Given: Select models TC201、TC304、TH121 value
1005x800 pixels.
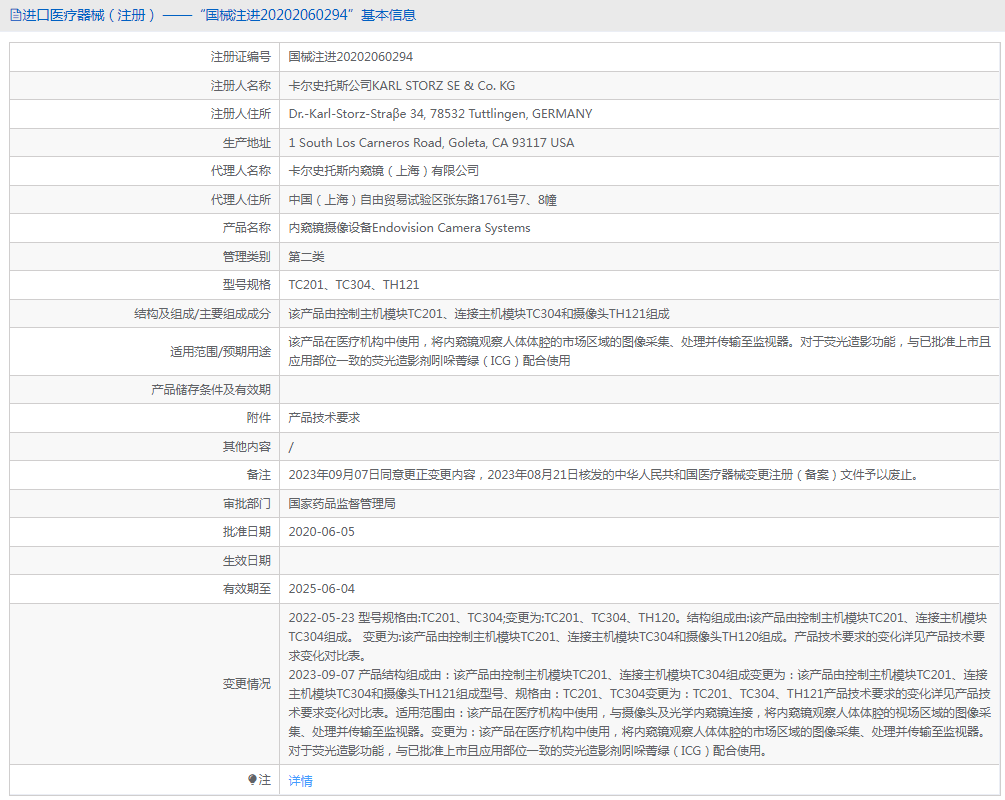Looking at the screenshot, I should tap(354, 285).
